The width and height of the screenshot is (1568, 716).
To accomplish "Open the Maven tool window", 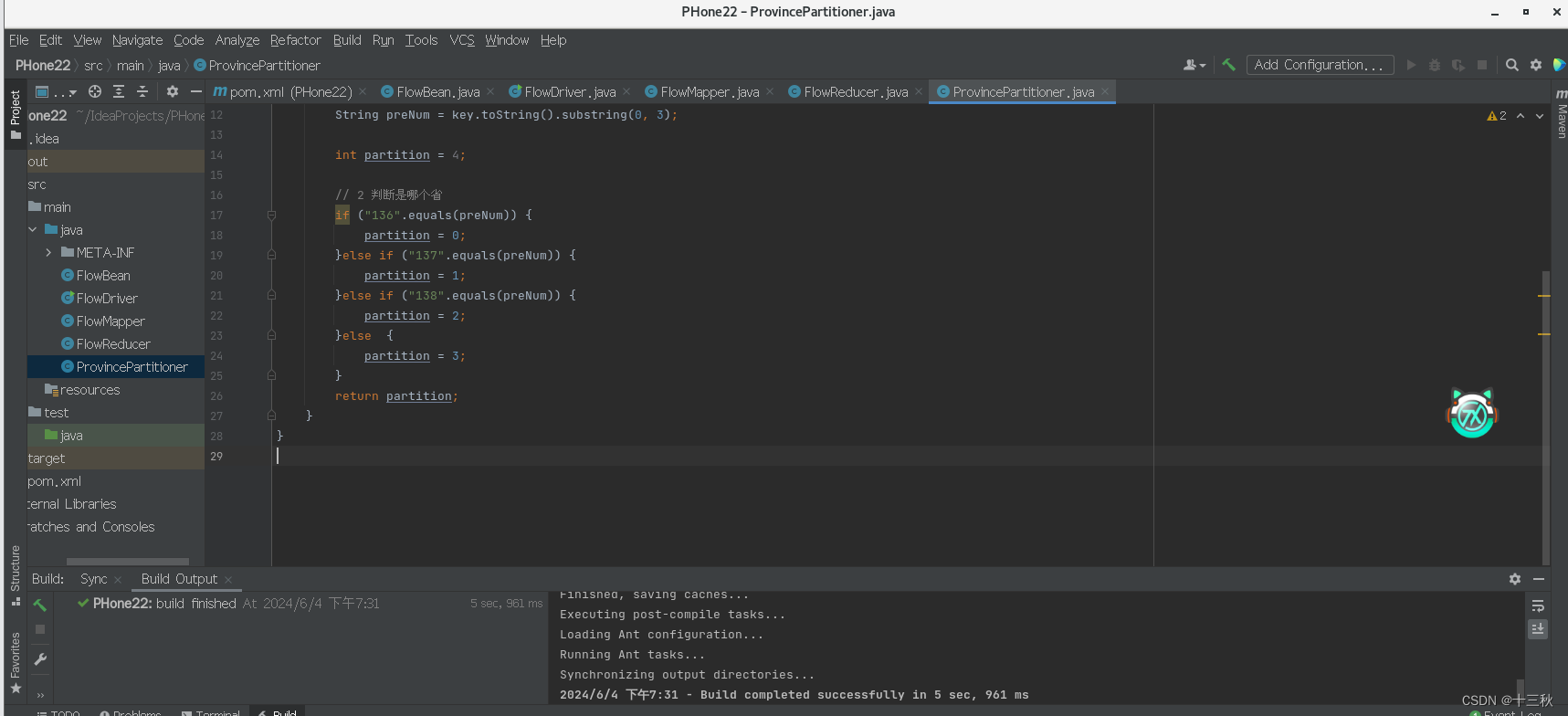I will tap(1561, 114).
